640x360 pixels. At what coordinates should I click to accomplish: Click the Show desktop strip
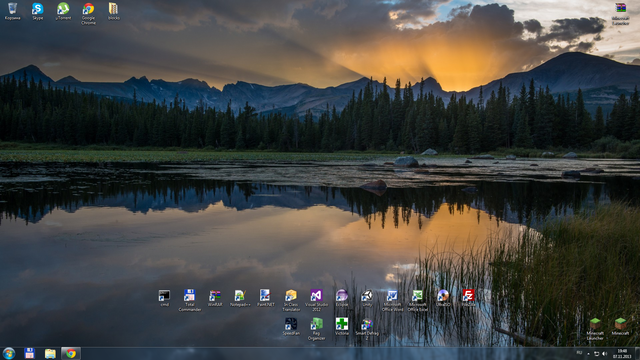[x=637, y=353]
